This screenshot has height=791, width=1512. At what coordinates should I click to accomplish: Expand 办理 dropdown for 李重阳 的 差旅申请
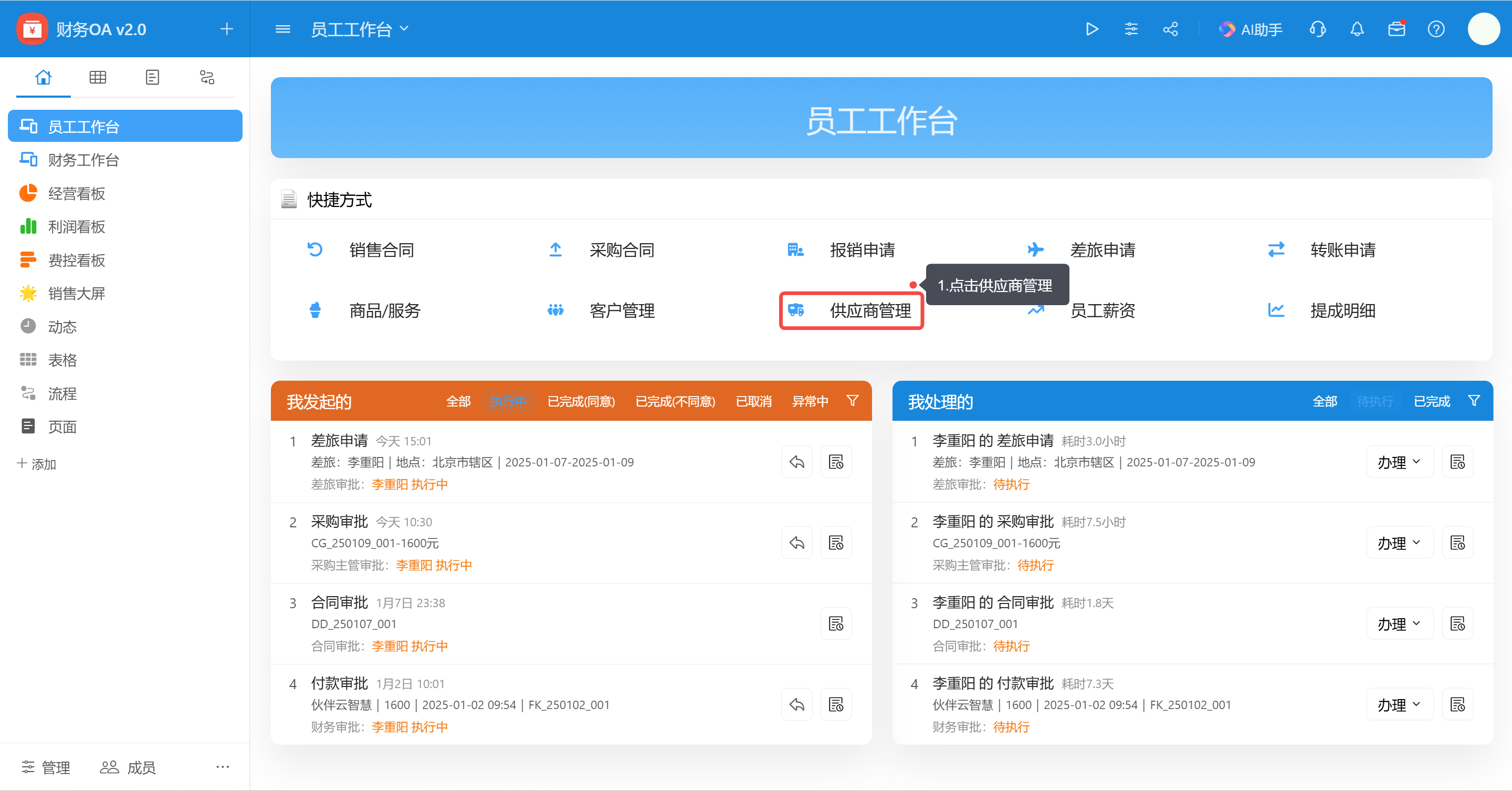pos(1400,462)
